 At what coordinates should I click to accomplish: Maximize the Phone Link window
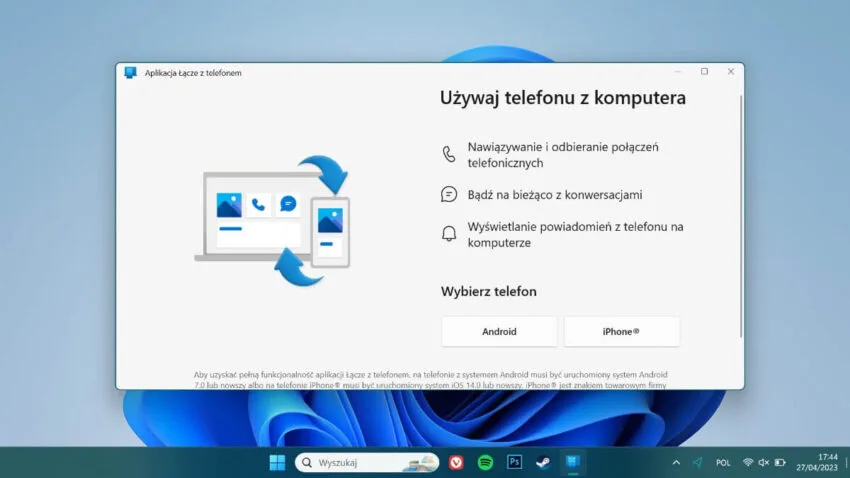[x=704, y=72]
